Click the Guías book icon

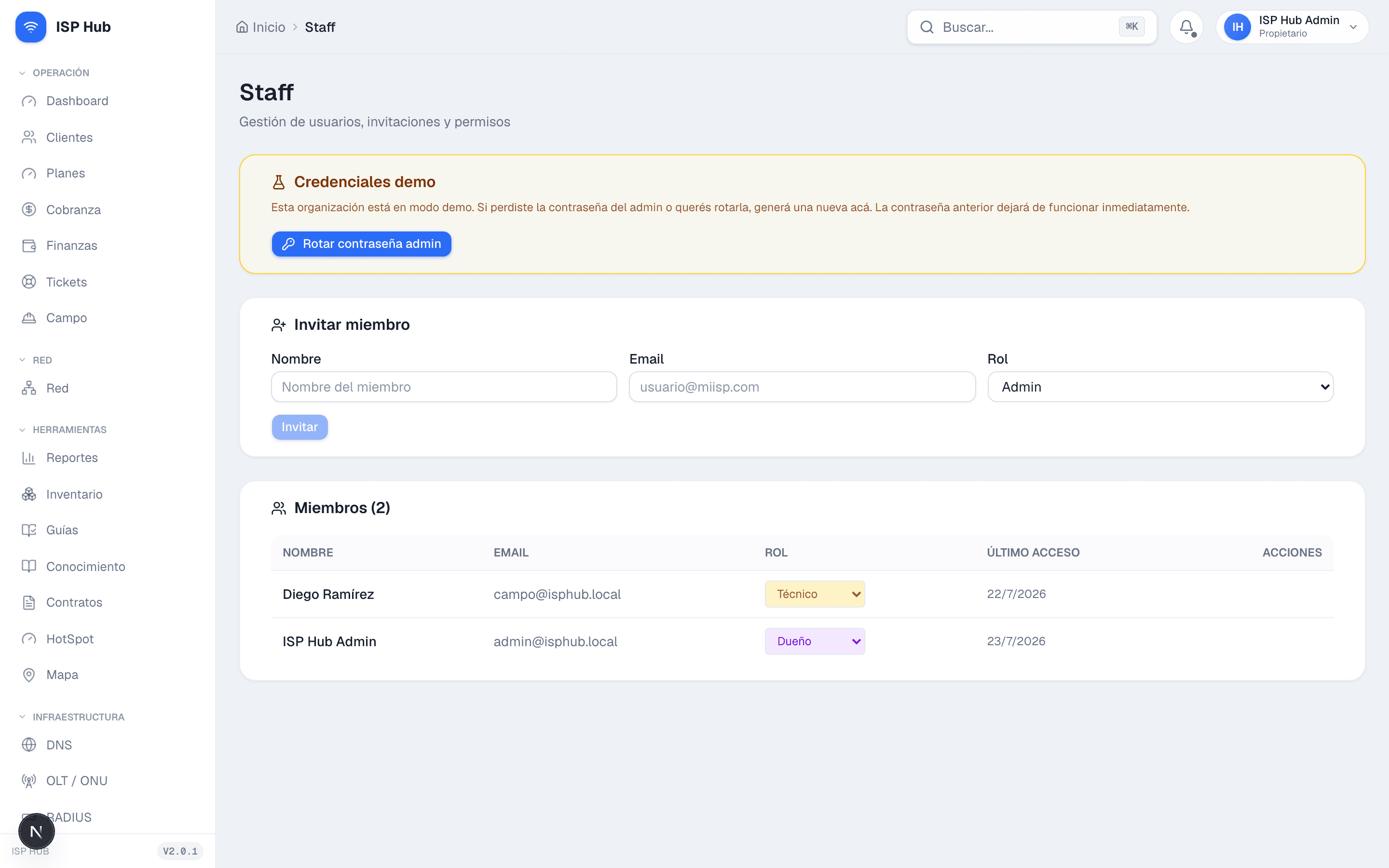[x=29, y=530]
